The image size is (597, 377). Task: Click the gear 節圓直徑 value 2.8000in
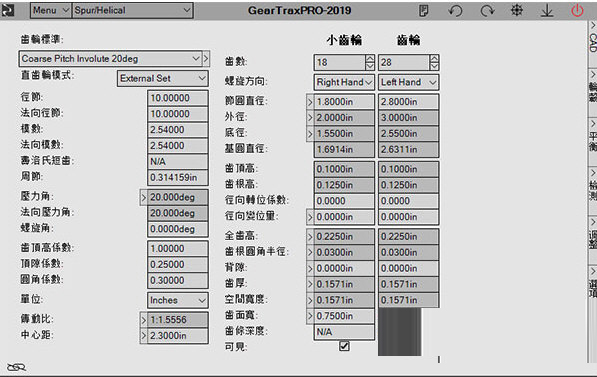tap(408, 102)
